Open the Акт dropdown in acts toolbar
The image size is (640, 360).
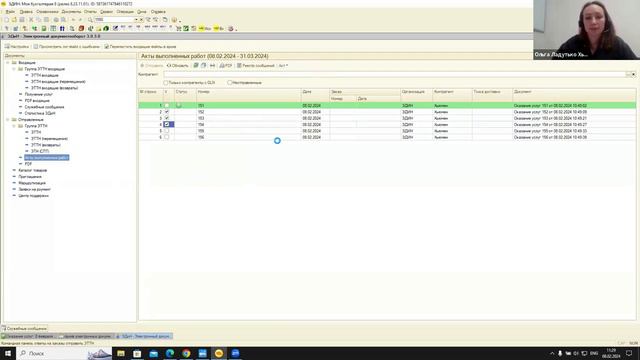283,65
